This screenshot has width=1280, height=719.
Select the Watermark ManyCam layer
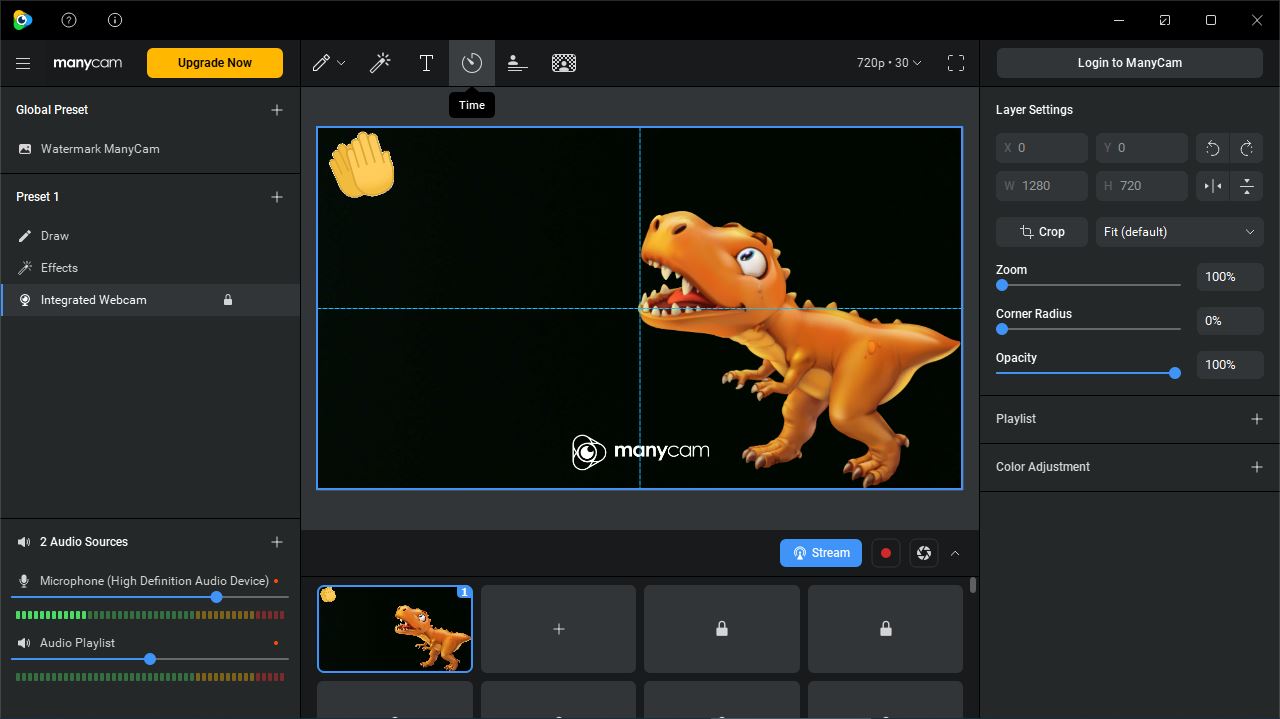point(150,149)
